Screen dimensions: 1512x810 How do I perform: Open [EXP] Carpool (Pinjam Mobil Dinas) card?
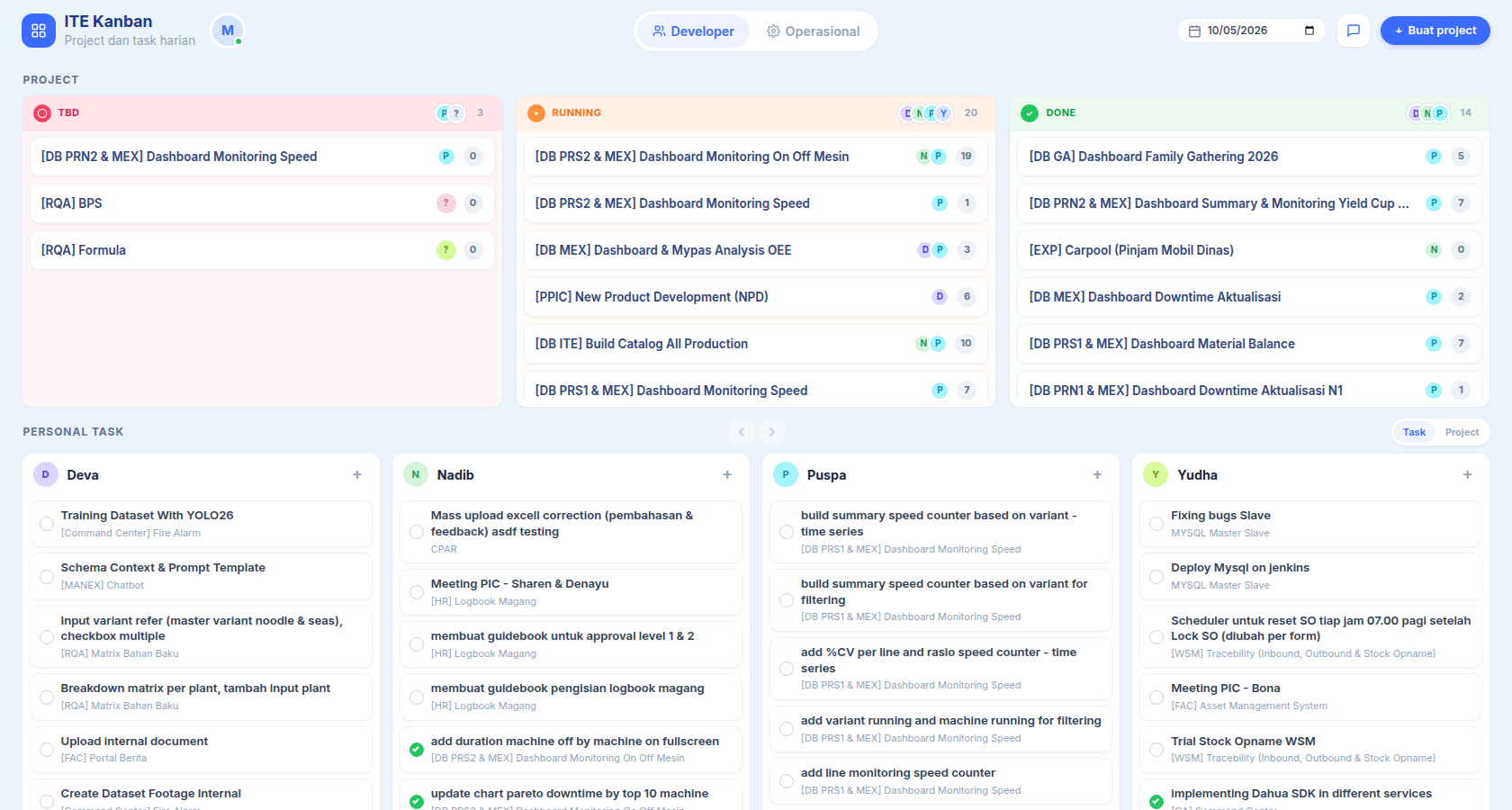[x=1249, y=250]
